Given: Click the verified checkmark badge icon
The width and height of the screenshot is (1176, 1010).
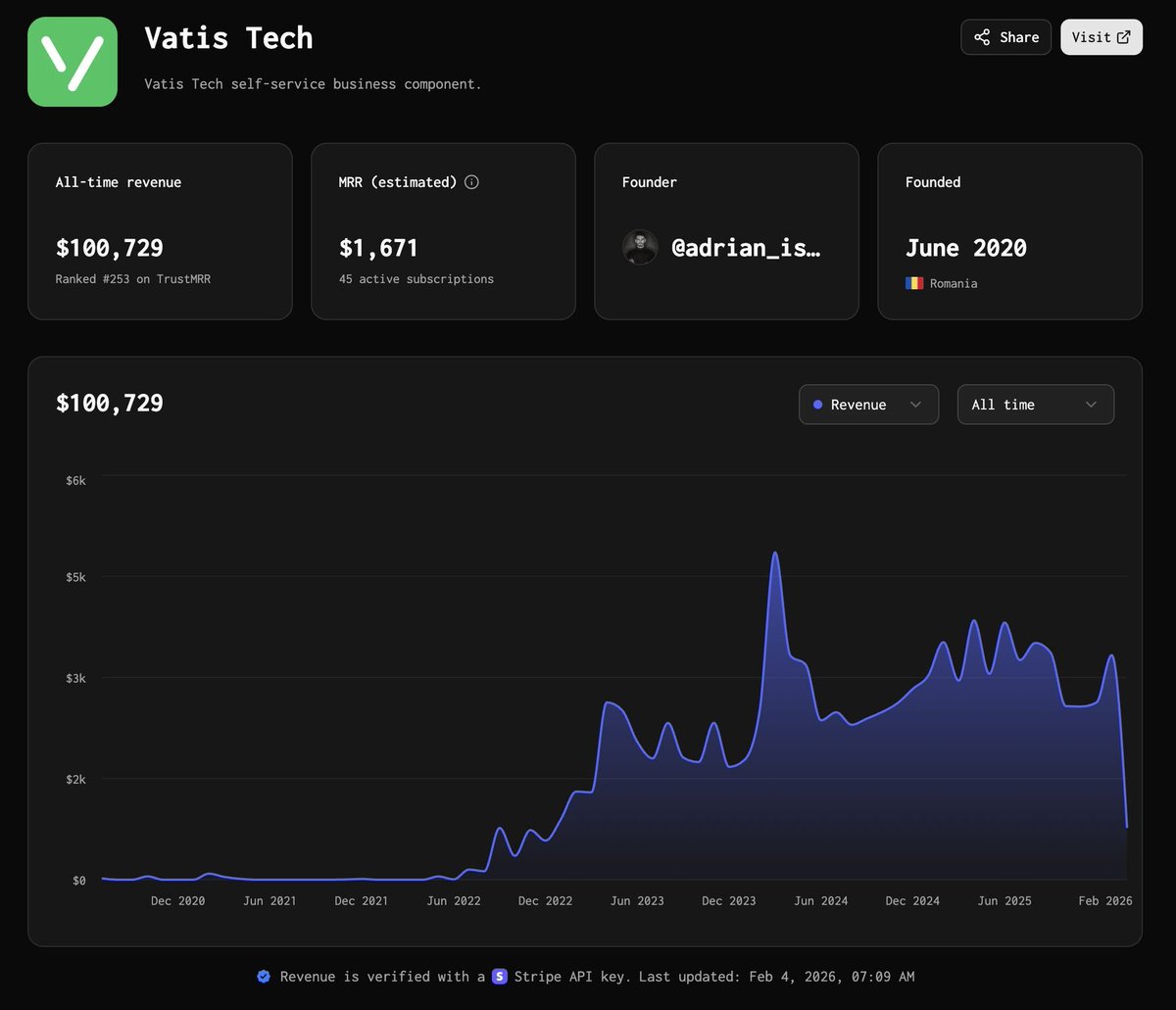Looking at the screenshot, I should (x=264, y=977).
